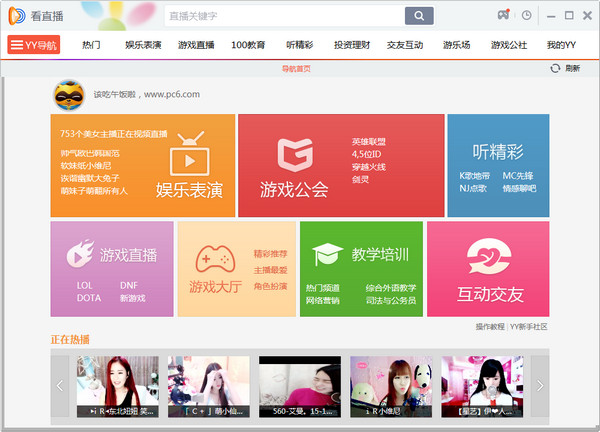Open the 操作教程 link
The height and width of the screenshot is (432, 600).
point(490,327)
